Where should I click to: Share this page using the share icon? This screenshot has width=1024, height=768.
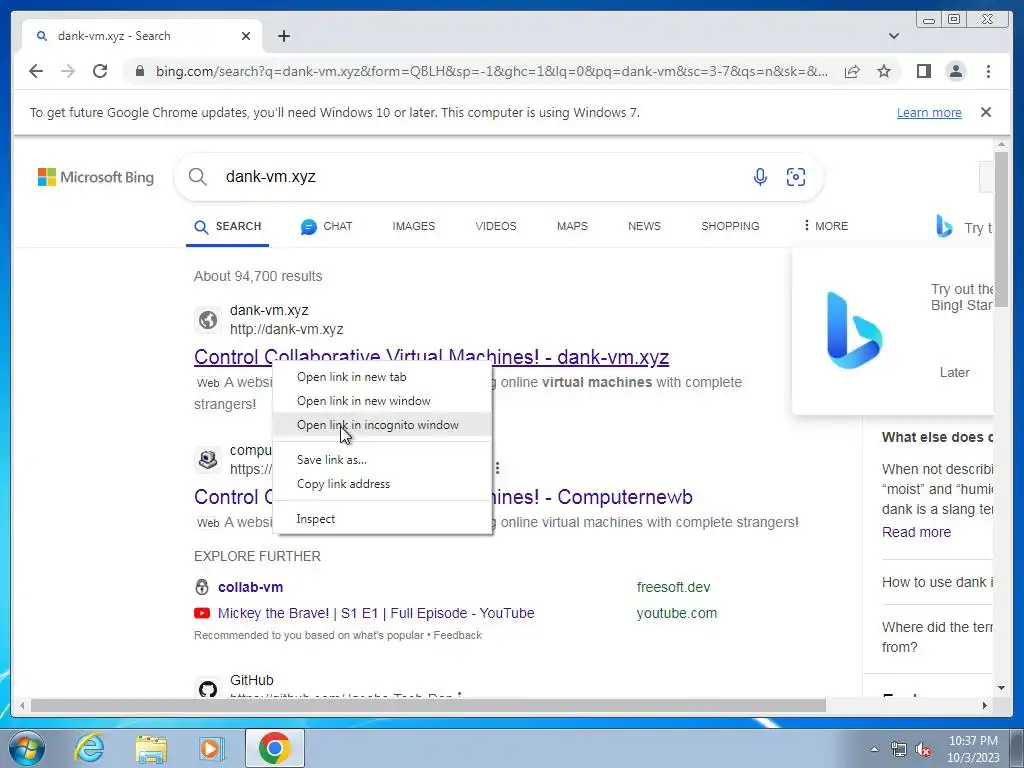click(x=852, y=71)
